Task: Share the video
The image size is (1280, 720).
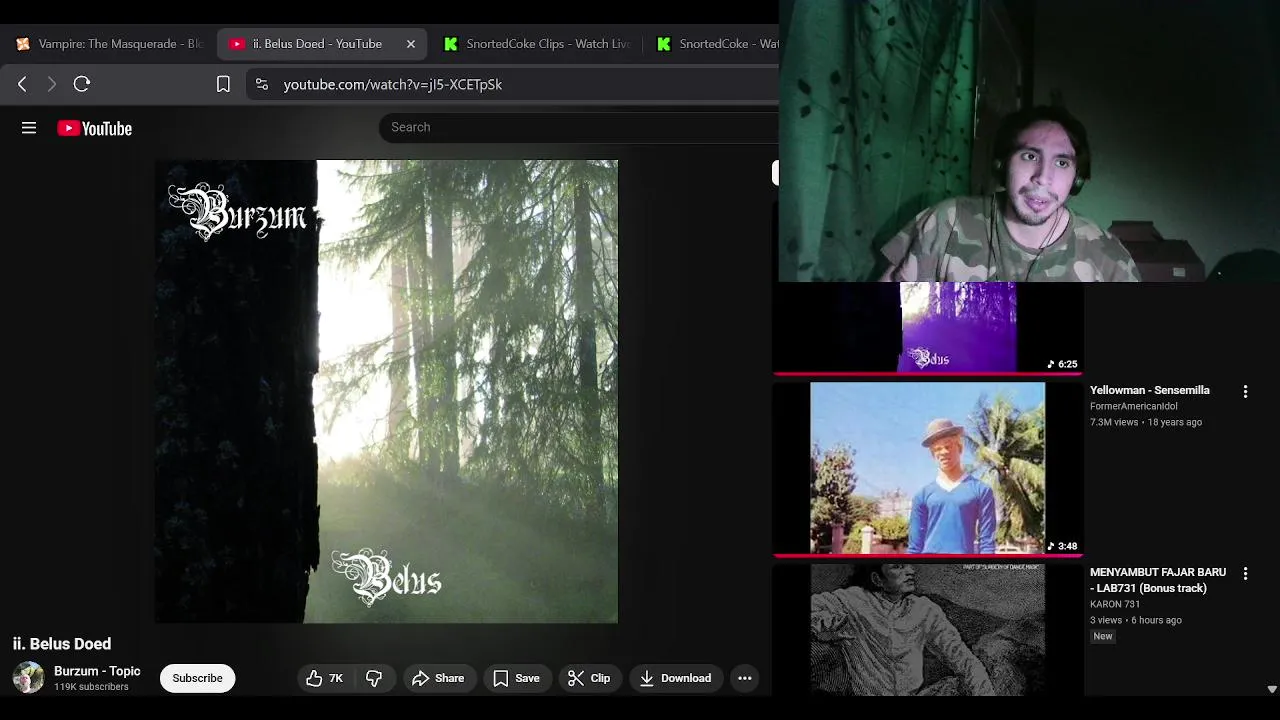Action: point(438,678)
